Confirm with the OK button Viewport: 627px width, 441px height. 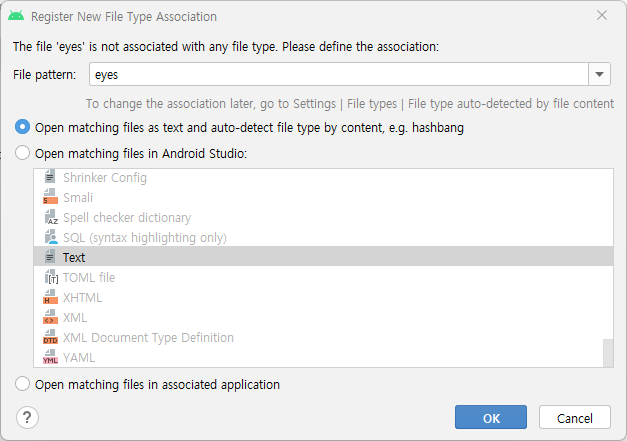[491, 417]
